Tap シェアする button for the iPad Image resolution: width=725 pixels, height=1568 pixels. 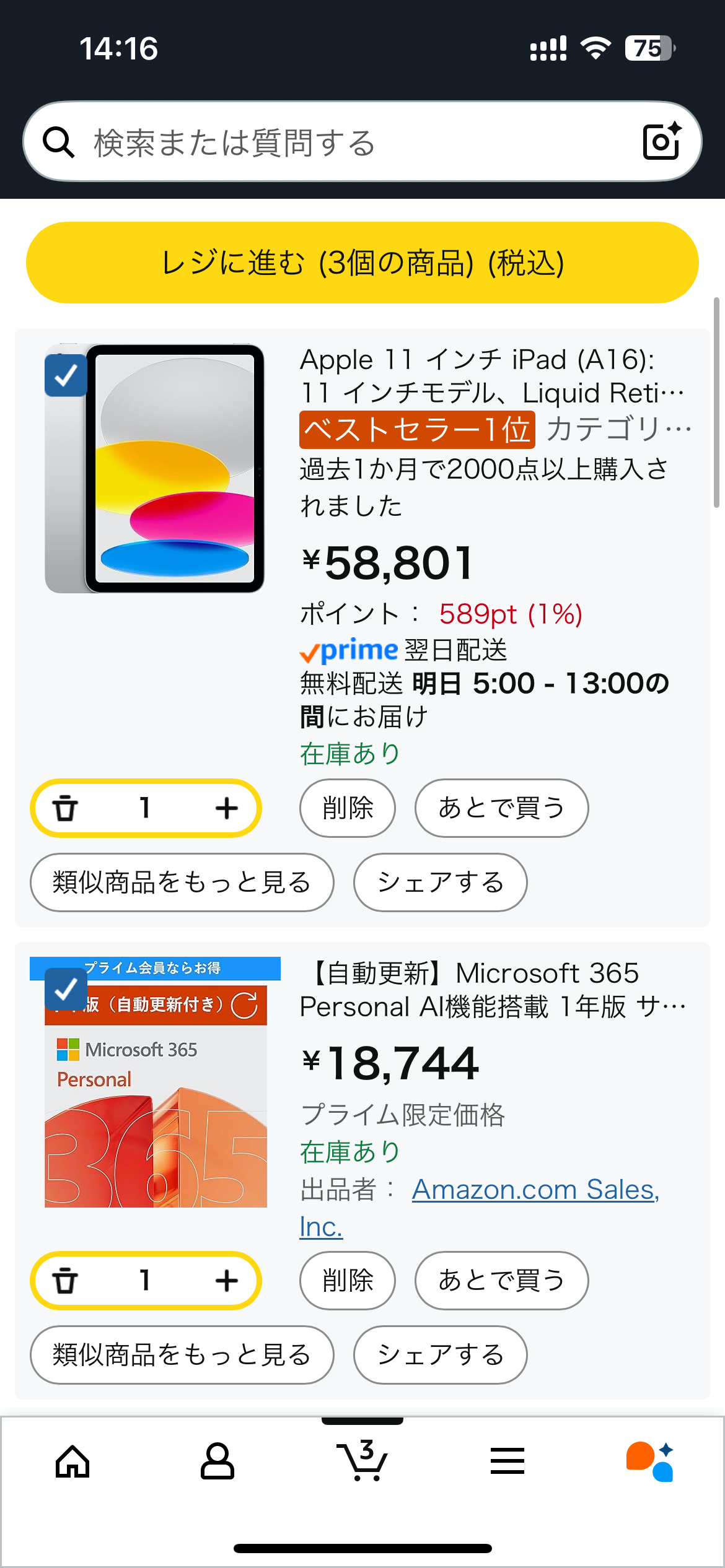pos(440,882)
